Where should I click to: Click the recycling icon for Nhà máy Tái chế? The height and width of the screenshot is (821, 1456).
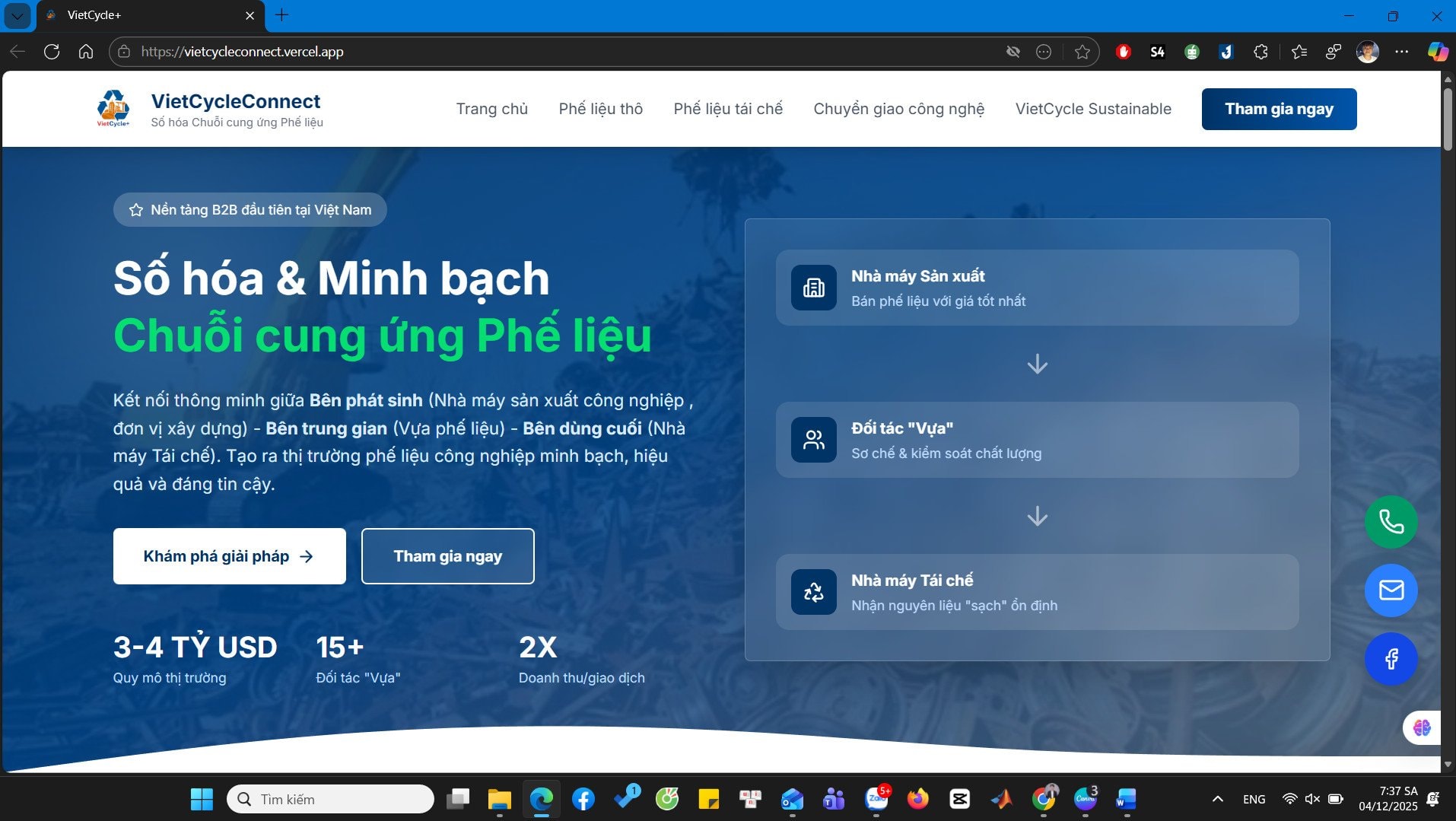click(813, 592)
